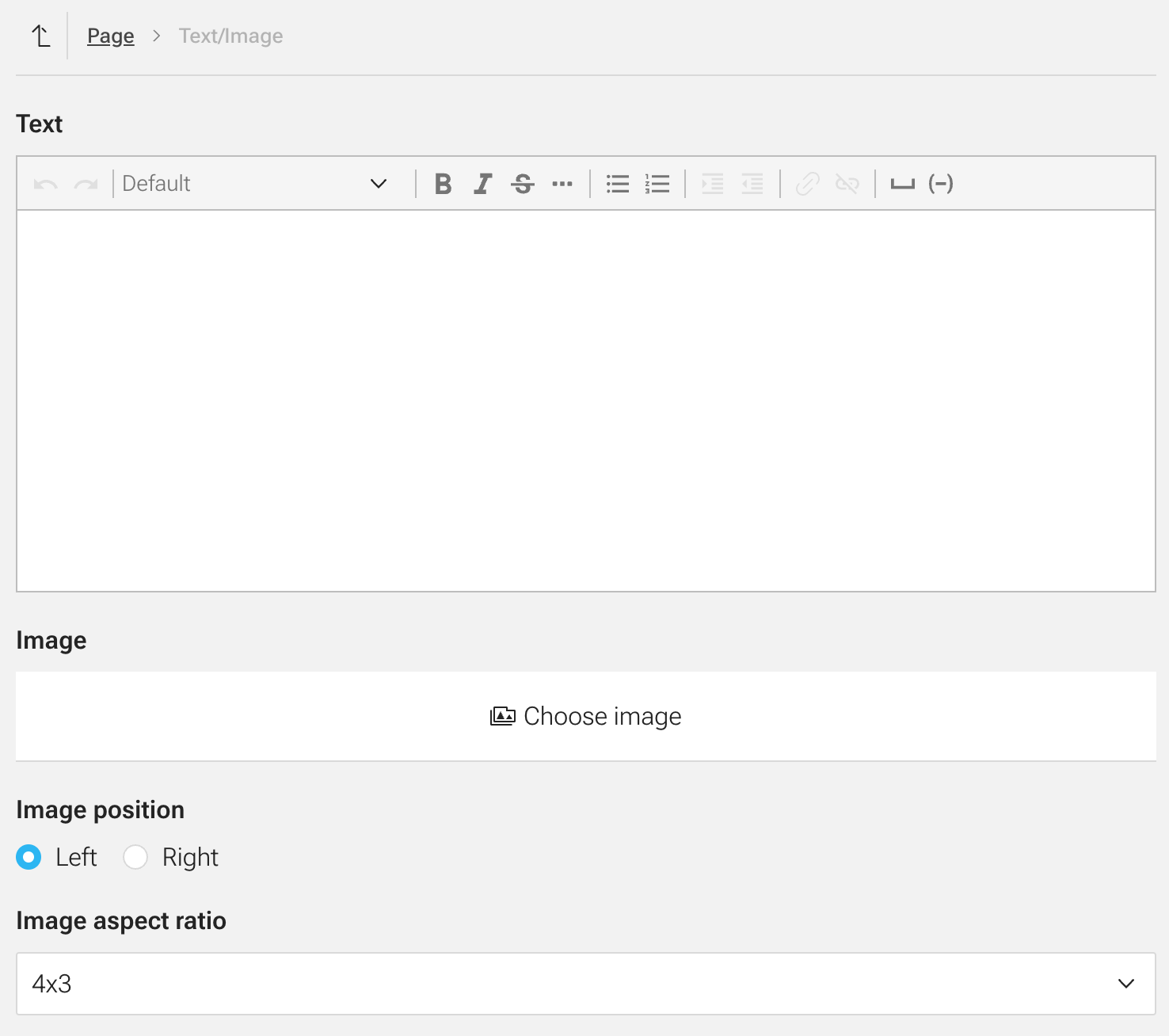Toggle italic formatting
1169x1036 pixels.
(483, 184)
